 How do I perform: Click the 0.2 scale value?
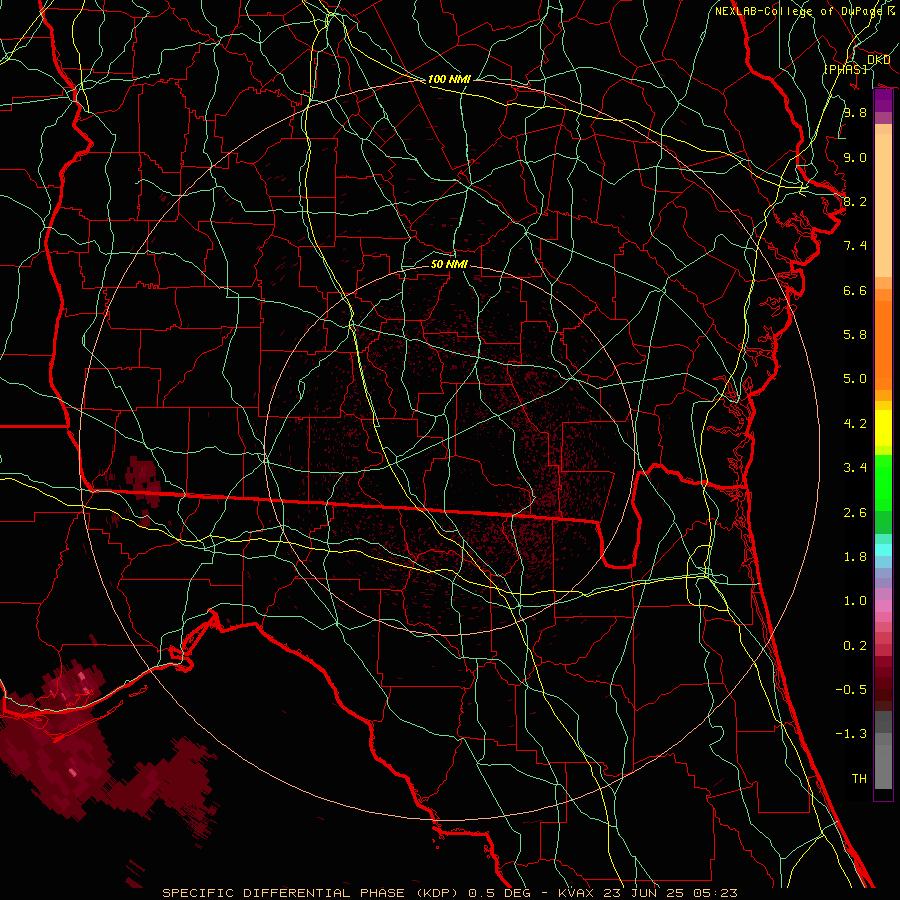tap(855, 646)
